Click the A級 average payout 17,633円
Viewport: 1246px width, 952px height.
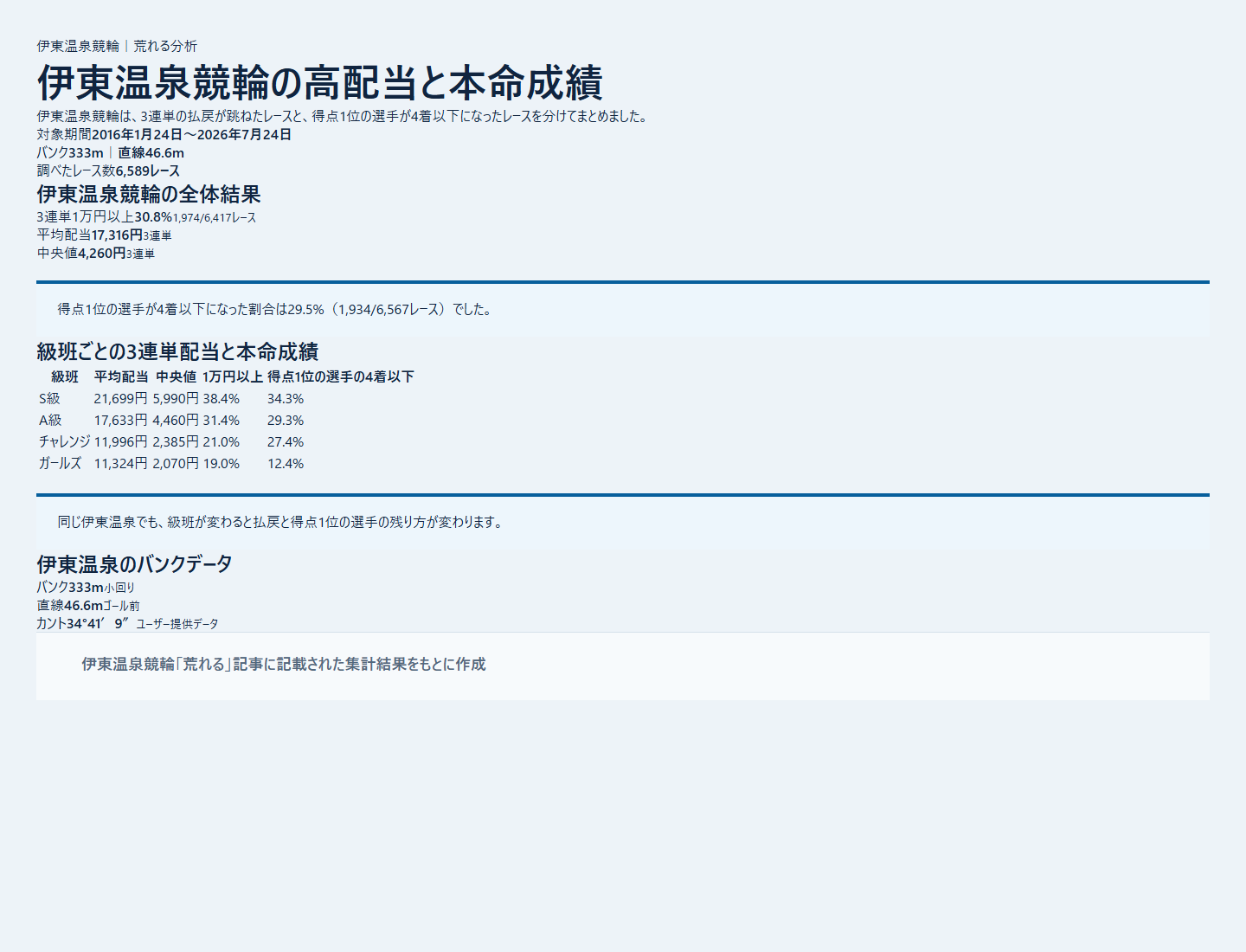[x=121, y=420]
